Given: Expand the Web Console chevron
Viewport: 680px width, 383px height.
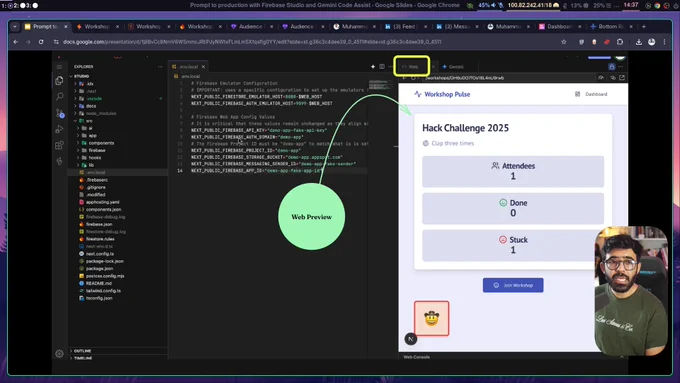Looking at the screenshot, I should pos(622,357).
